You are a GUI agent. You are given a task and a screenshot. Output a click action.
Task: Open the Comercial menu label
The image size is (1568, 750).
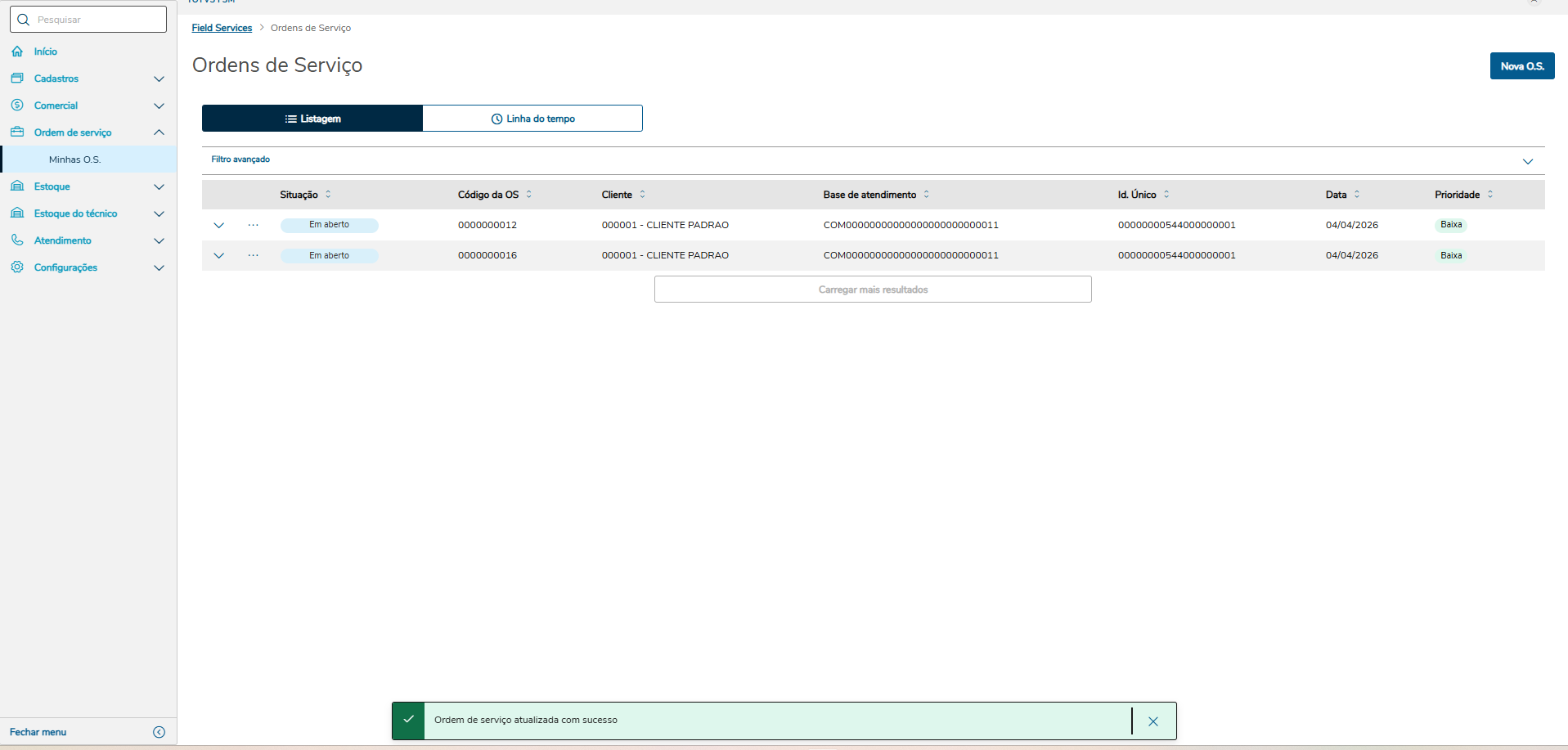[56, 106]
